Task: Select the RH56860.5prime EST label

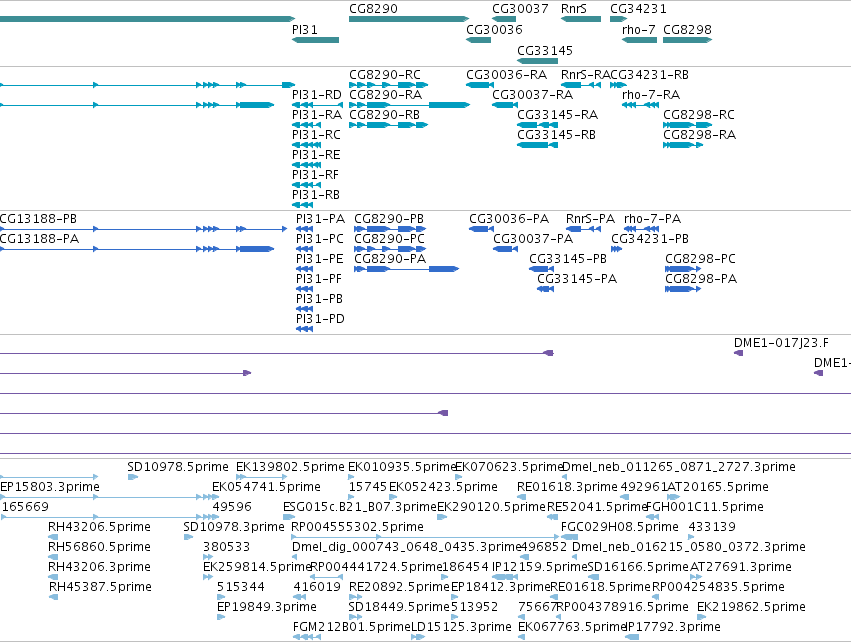Action: point(99,547)
